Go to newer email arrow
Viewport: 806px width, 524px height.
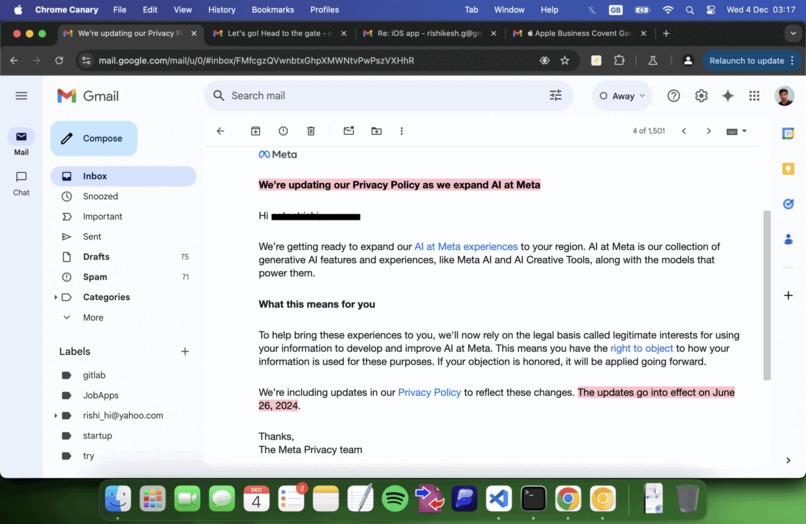pyautogui.click(x=684, y=131)
